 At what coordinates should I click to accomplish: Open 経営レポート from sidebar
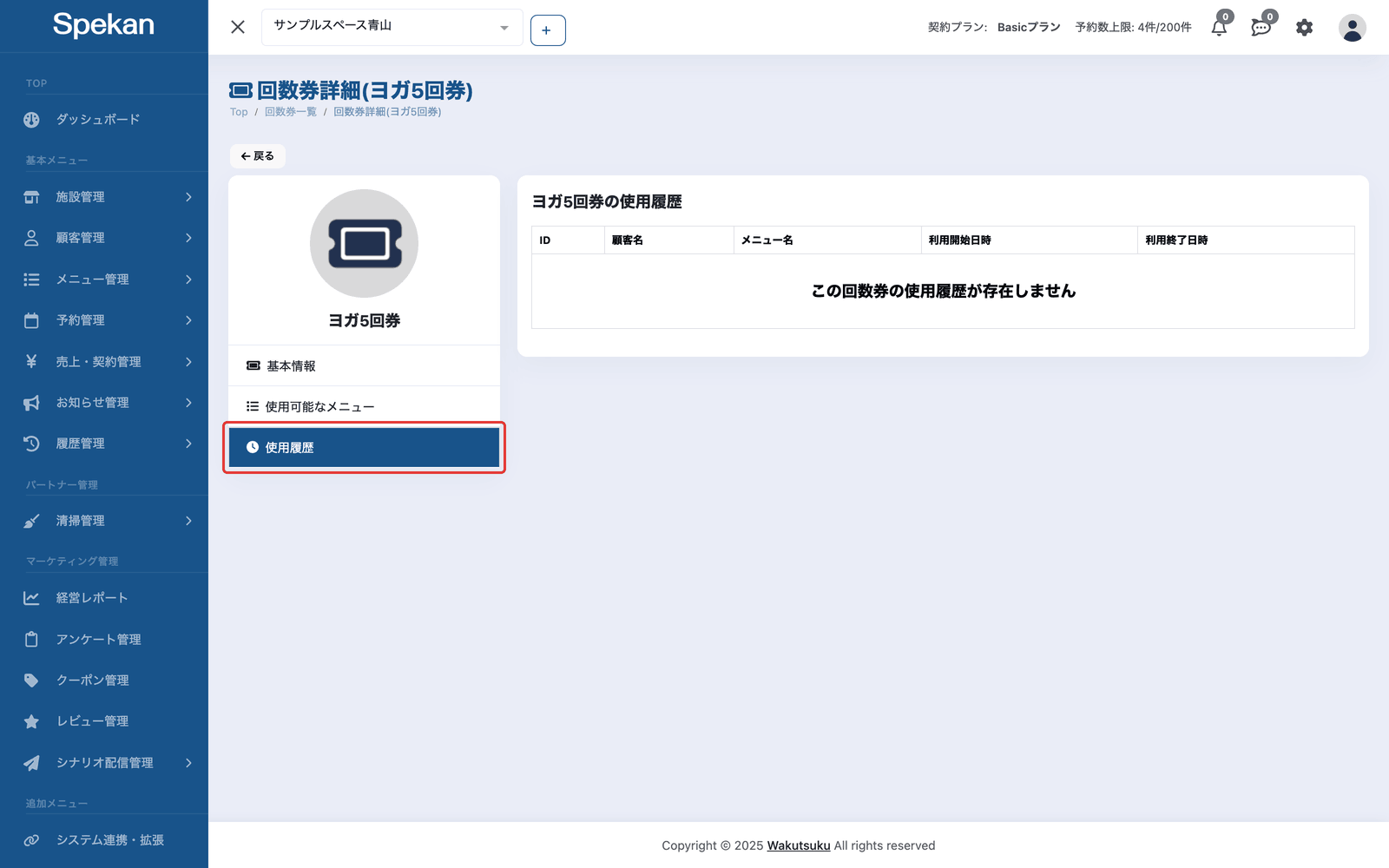click(x=104, y=598)
